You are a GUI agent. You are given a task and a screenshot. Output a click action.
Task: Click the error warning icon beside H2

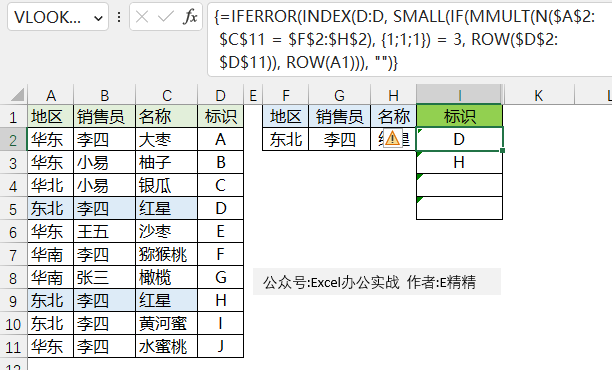click(x=392, y=139)
